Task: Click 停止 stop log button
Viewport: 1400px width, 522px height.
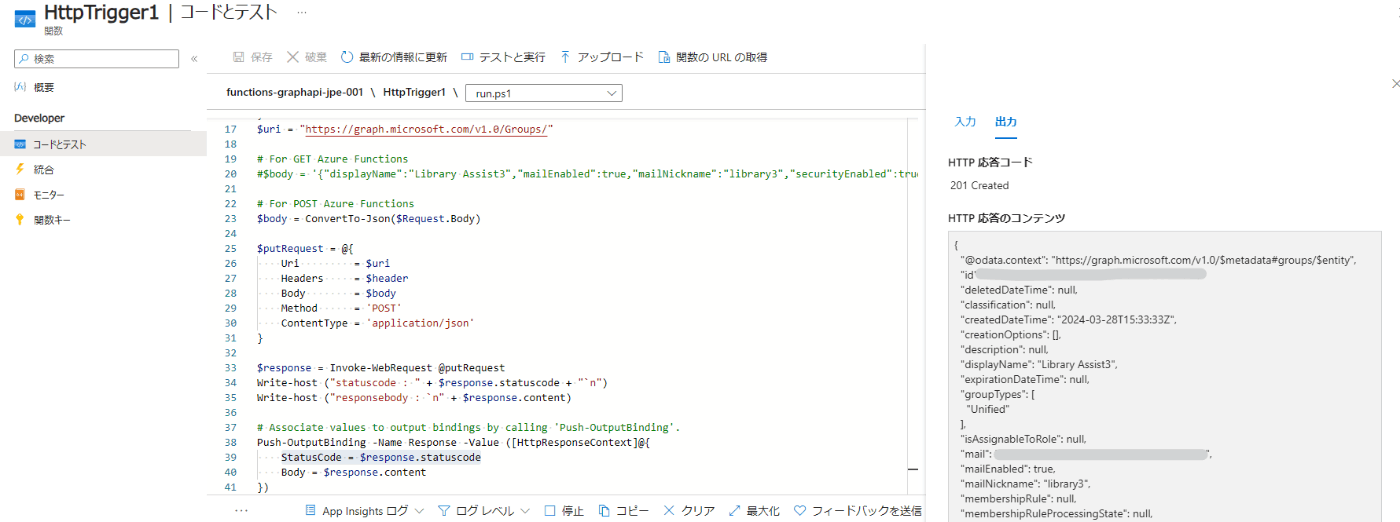Action: click(564, 510)
